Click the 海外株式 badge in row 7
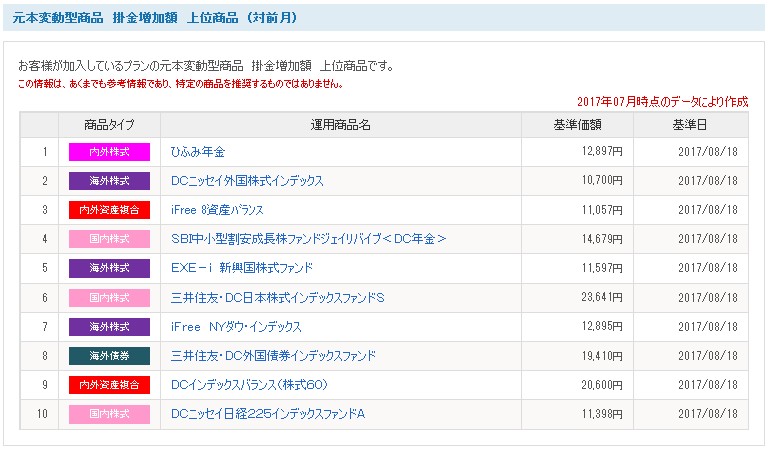This screenshot has width=770, height=449. 109,327
